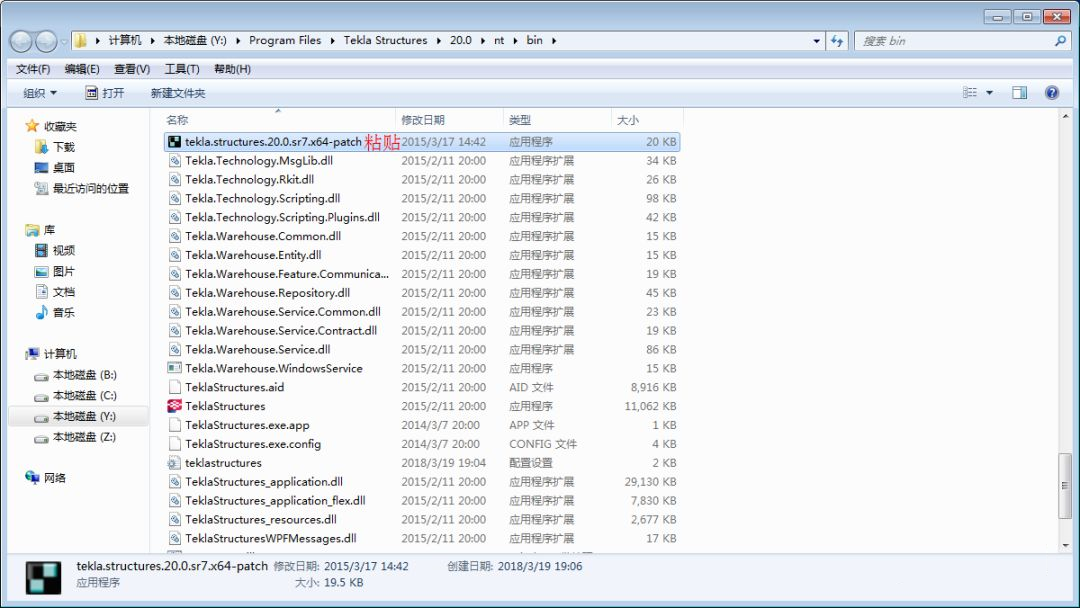Click the 打开 toolbar button
This screenshot has height=608, width=1080.
(105, 93)
